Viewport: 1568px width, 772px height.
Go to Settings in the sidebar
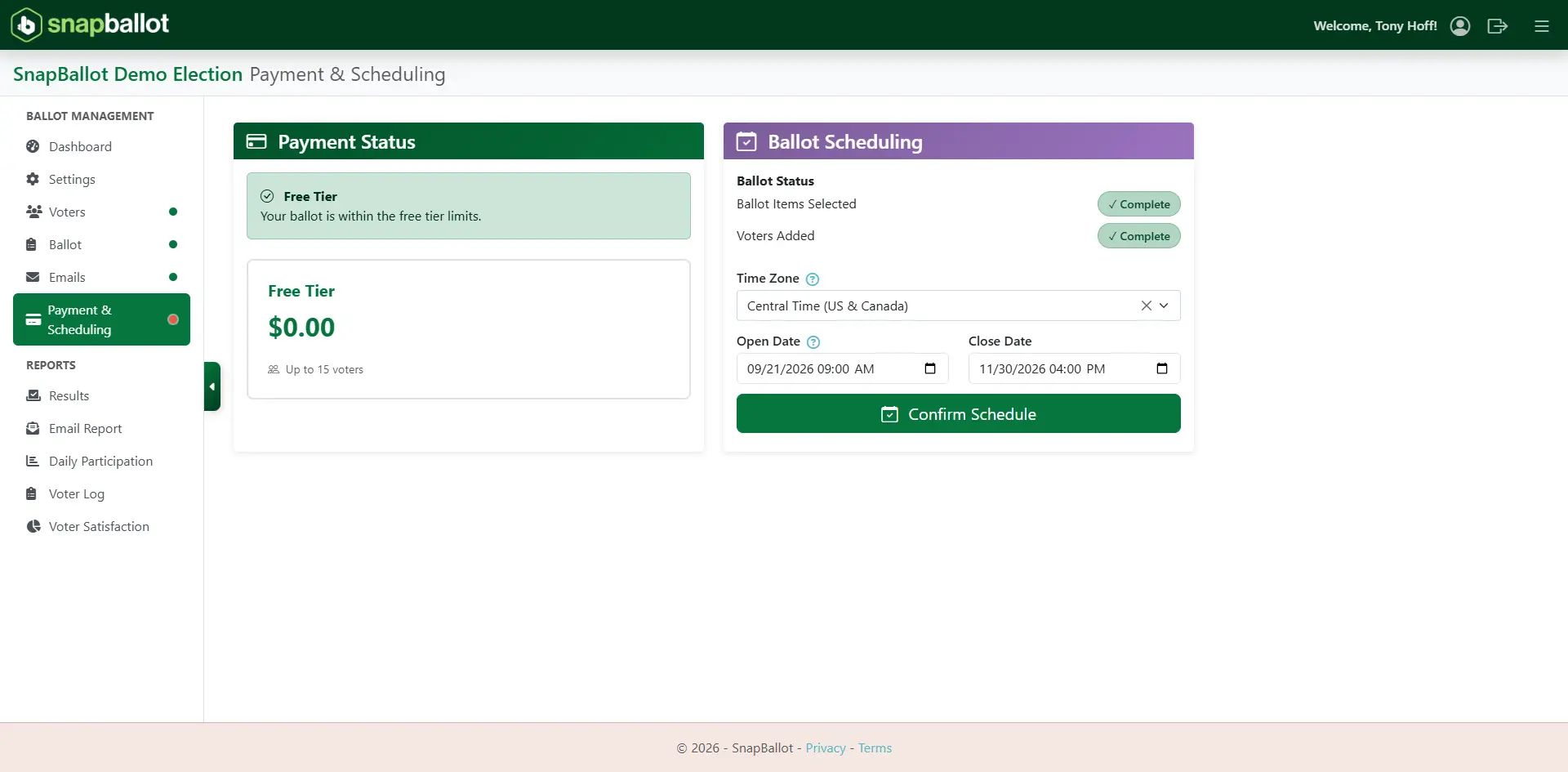(x=101, y=179)
